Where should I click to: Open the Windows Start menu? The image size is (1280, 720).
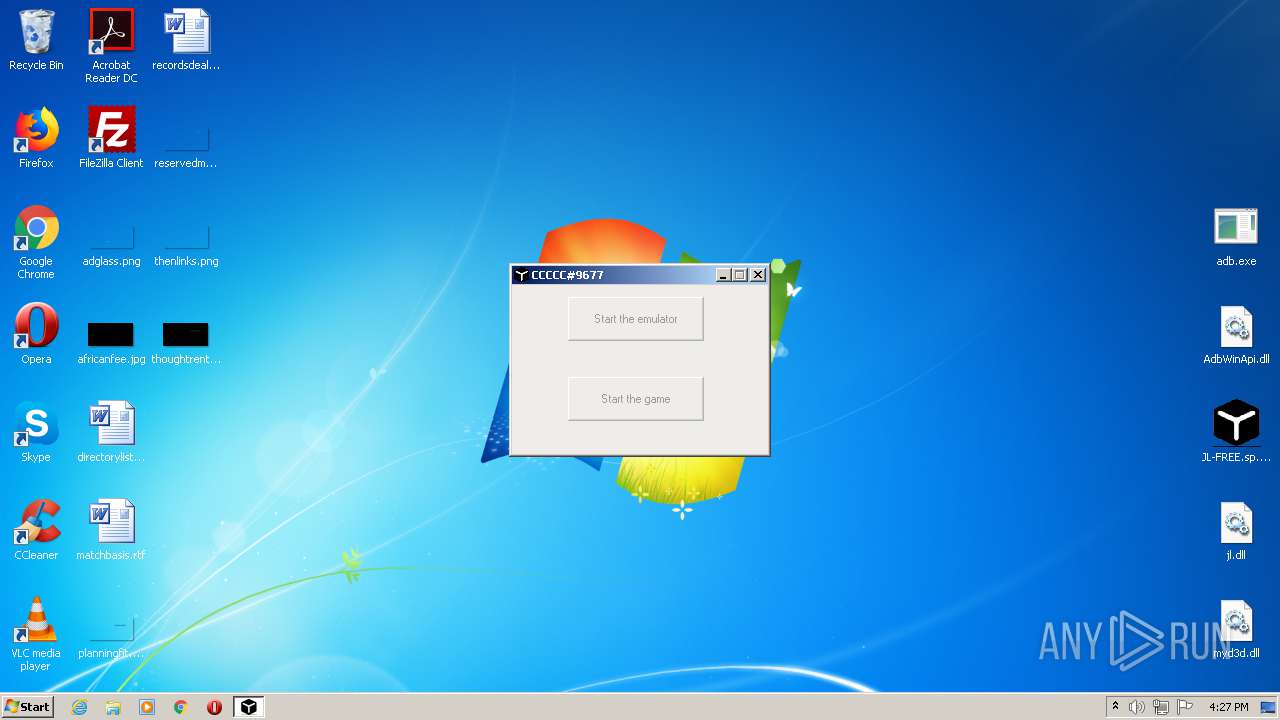[x=27, y=707]
